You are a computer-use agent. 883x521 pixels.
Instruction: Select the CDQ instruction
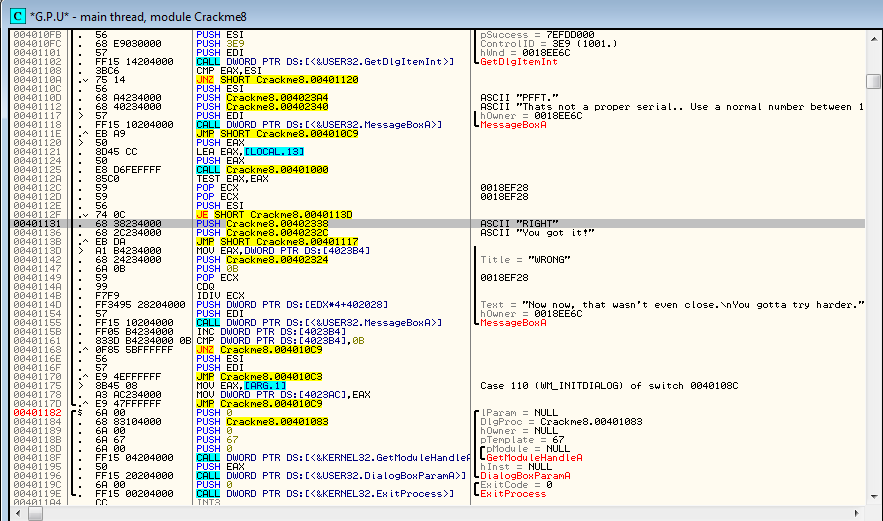205,287
